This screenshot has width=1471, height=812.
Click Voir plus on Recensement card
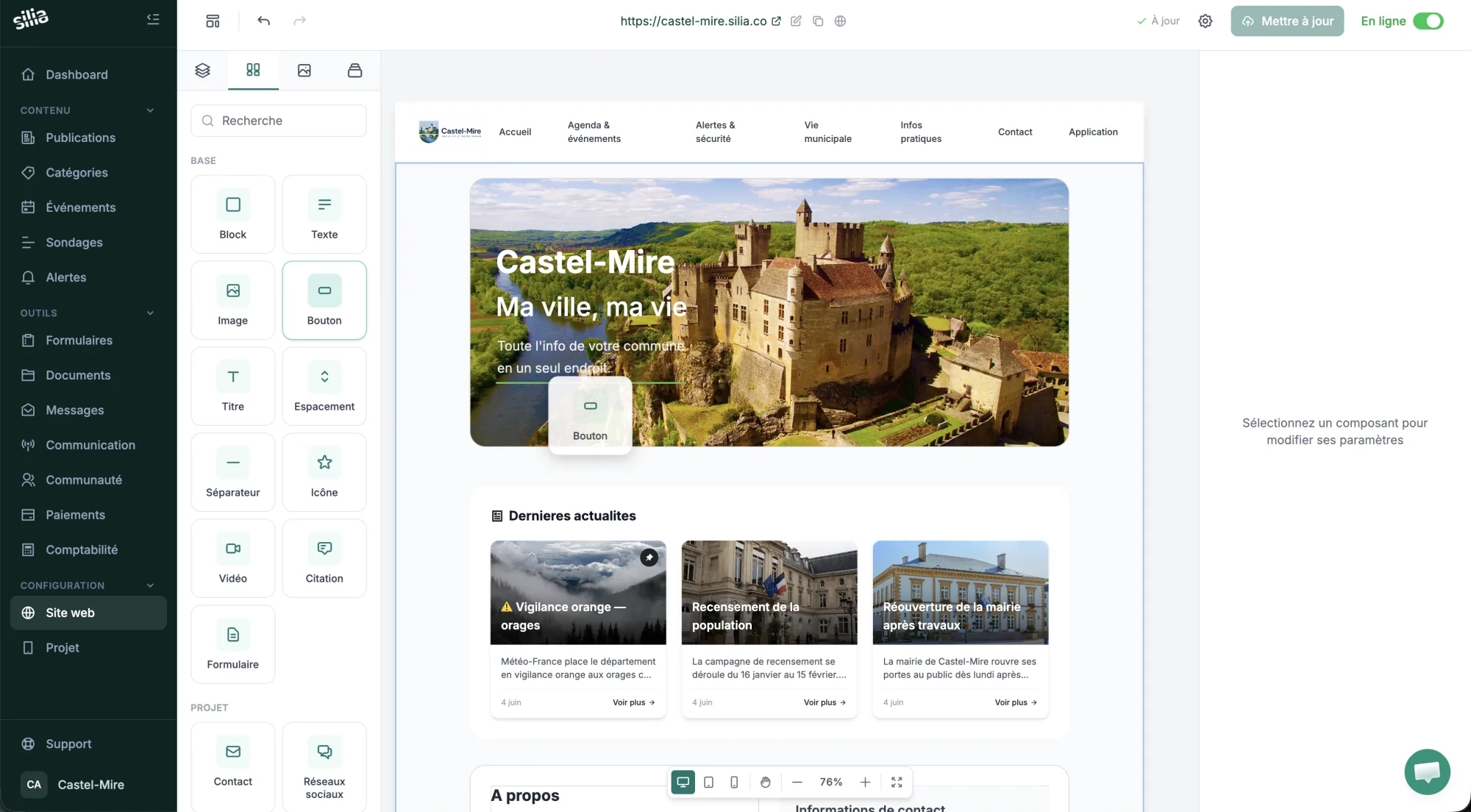824,702
